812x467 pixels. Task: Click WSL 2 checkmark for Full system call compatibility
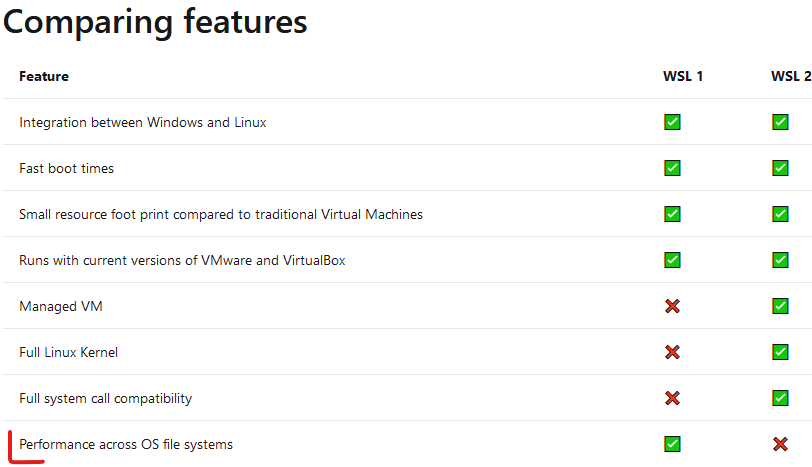pyautogui.click(x=780, y=398)
